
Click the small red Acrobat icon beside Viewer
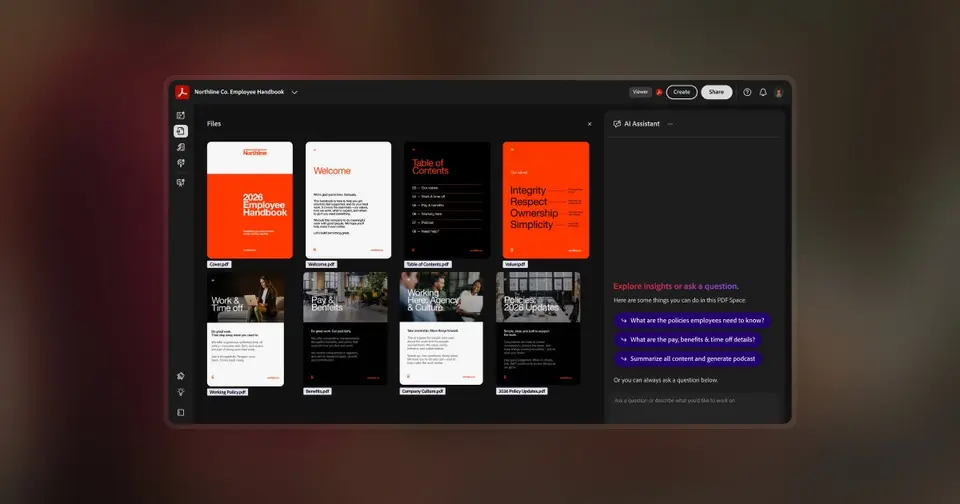(x=659, y=92)
